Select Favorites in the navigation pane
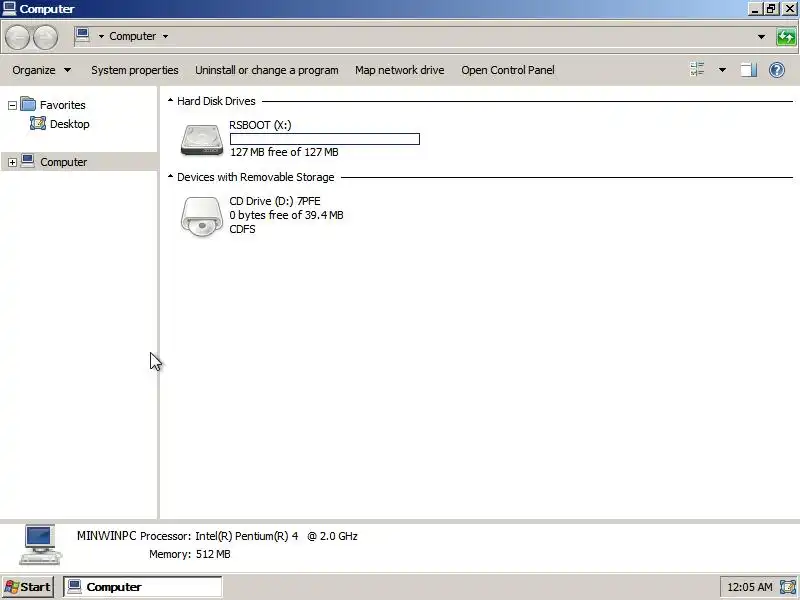The height and width of the screenshot is (600, 800). (x=63, y=105)
